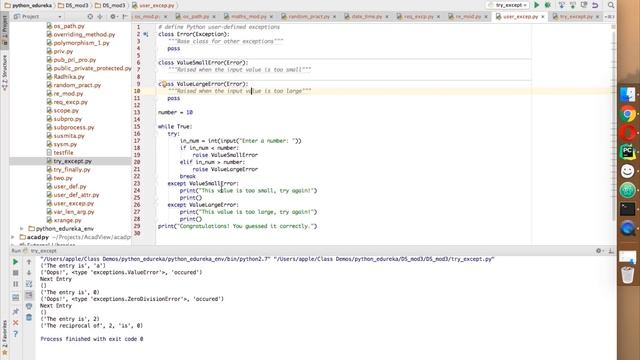This screenshot has height=360, width=640.
Task: Click down-the-stack-trace arrow in Run panel
Action: click(x=29, y=273)
